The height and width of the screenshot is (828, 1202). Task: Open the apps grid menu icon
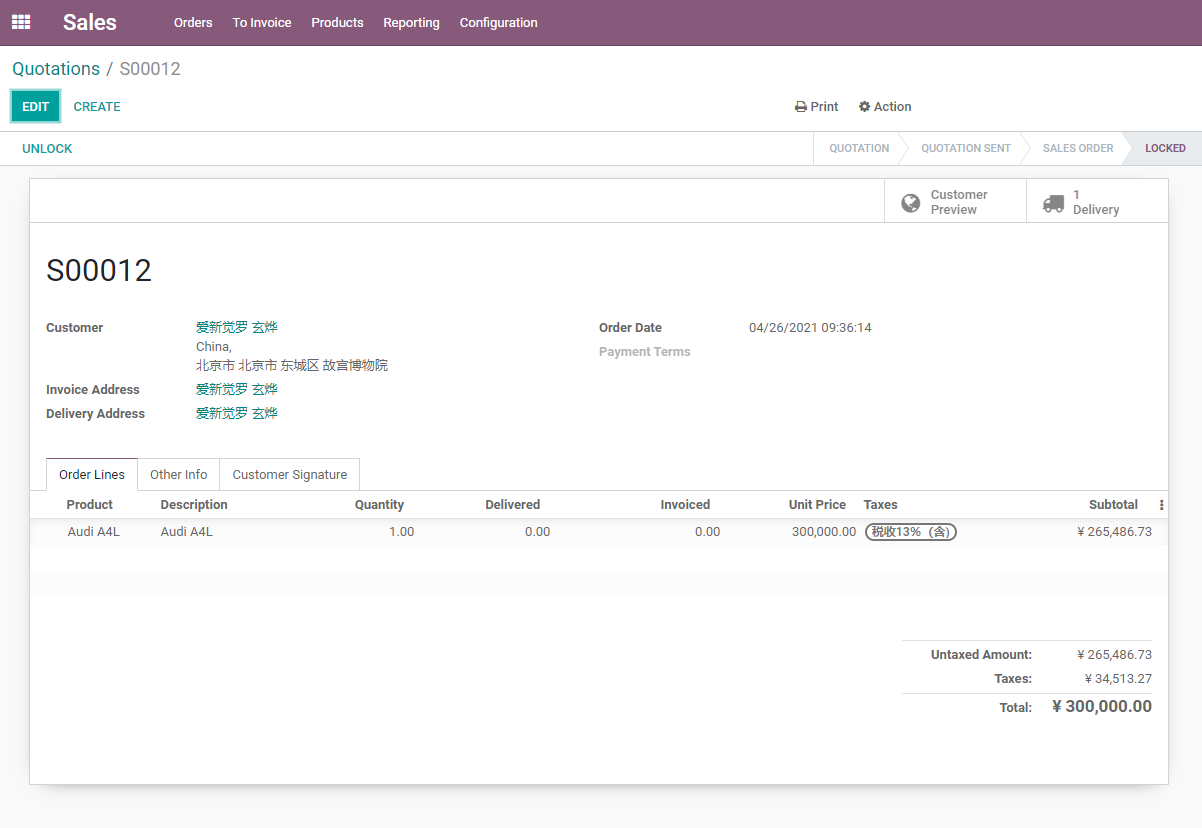point(21,22)
